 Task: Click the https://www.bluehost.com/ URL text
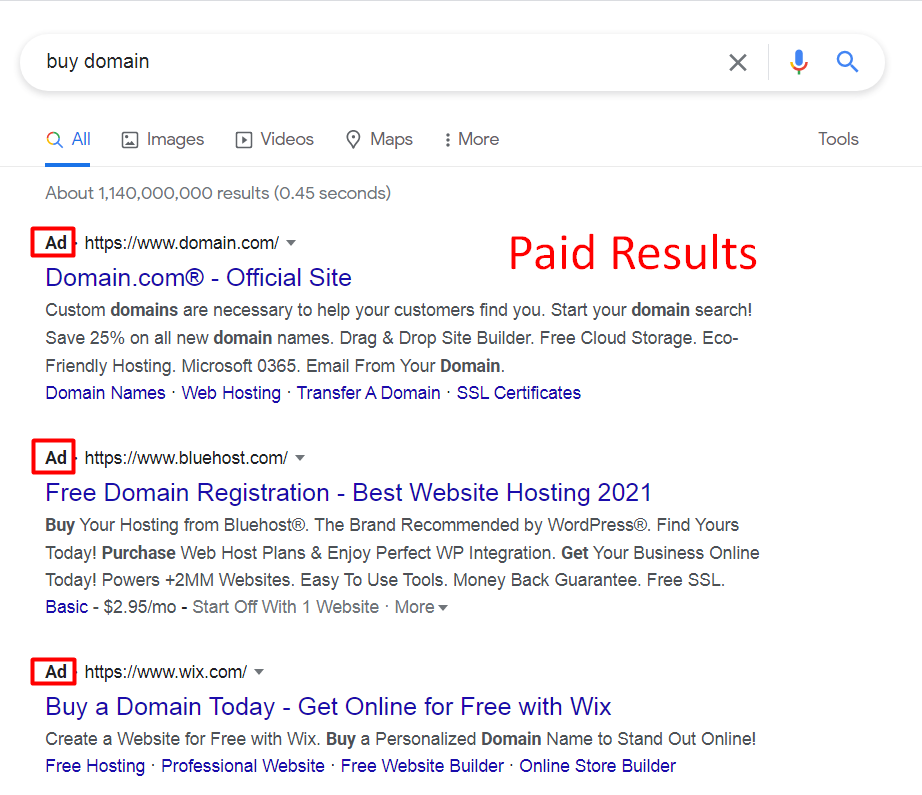186,458
